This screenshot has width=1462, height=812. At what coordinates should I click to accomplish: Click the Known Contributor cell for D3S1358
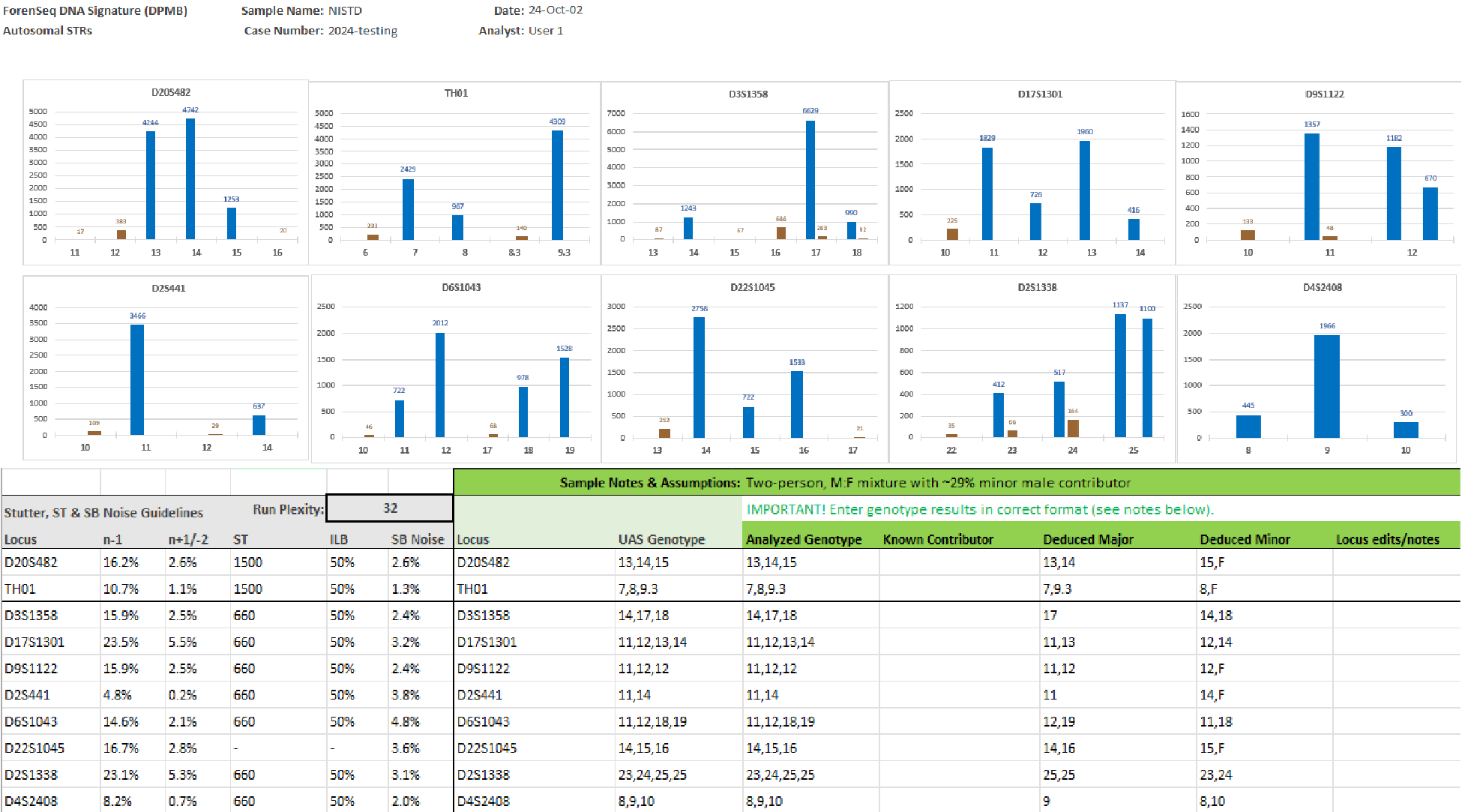point(959,616)
